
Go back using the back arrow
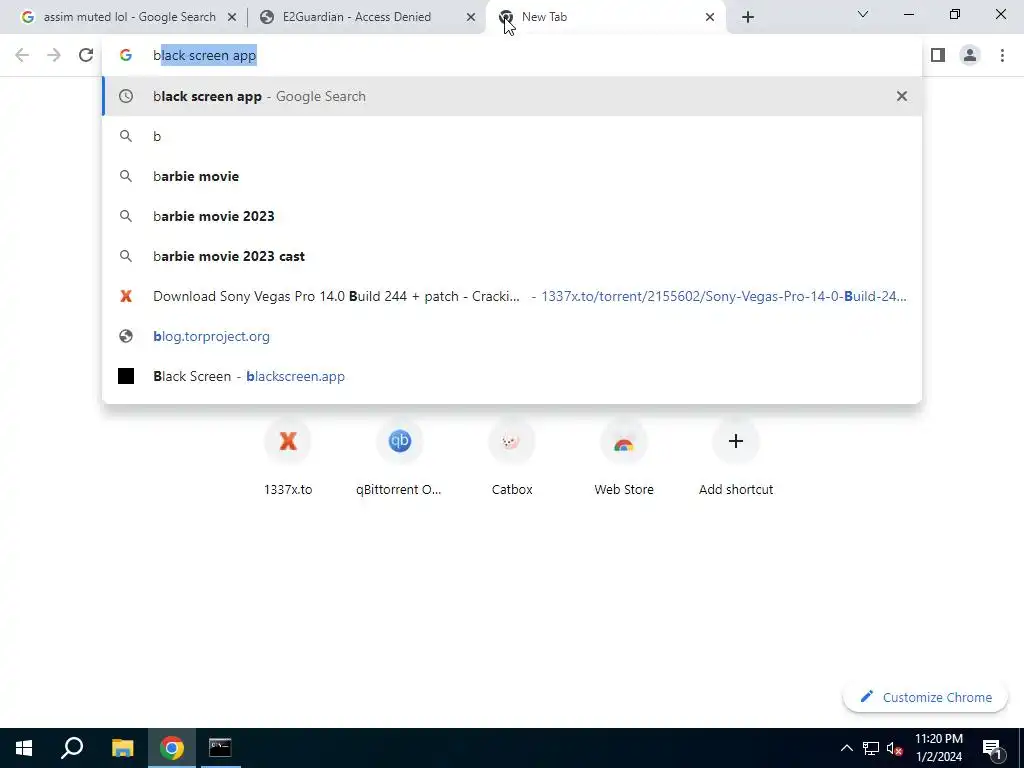[x=22, y=55]
